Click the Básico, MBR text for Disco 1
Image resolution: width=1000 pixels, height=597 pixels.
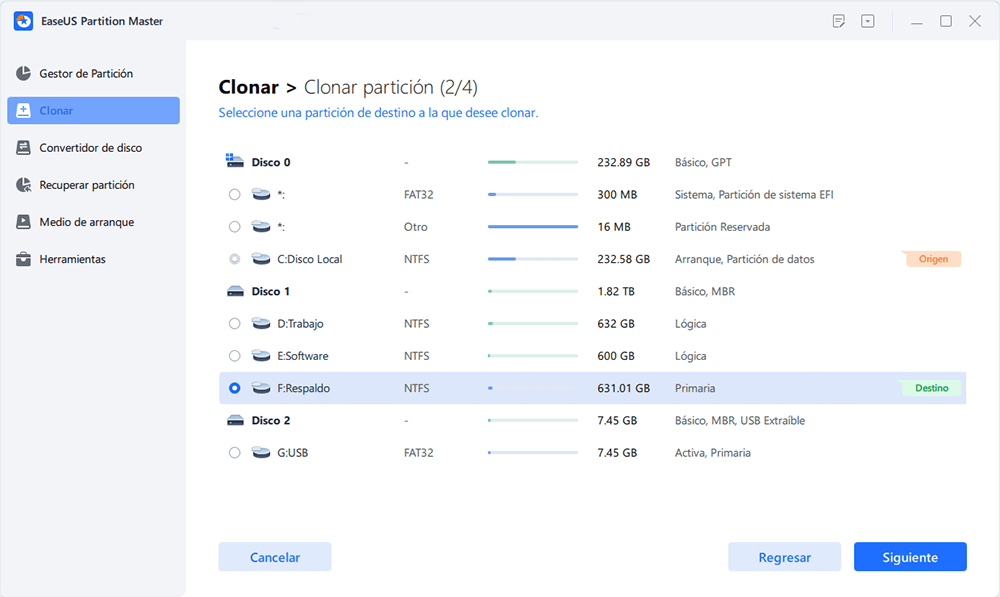[705, 291]
